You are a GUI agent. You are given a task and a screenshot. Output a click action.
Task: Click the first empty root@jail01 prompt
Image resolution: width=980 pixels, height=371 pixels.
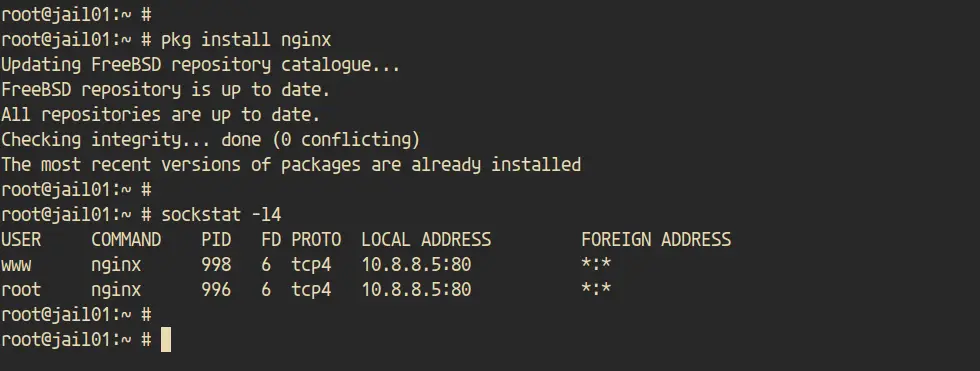click(76, 15)
